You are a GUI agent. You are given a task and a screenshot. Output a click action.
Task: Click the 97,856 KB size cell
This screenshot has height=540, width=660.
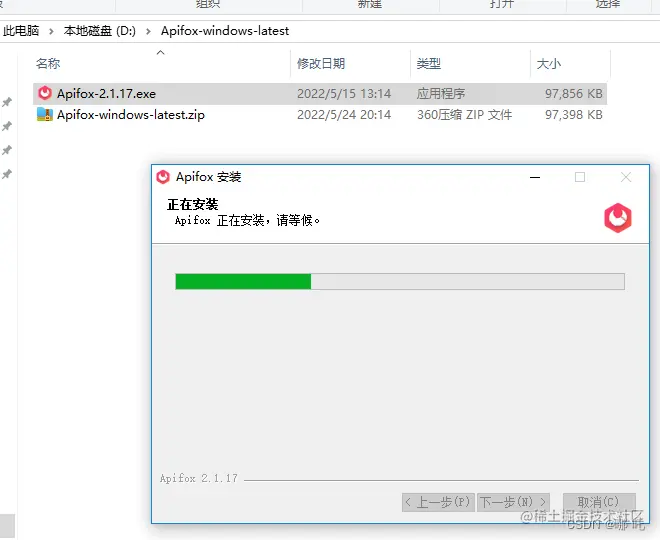click(574, 93)
